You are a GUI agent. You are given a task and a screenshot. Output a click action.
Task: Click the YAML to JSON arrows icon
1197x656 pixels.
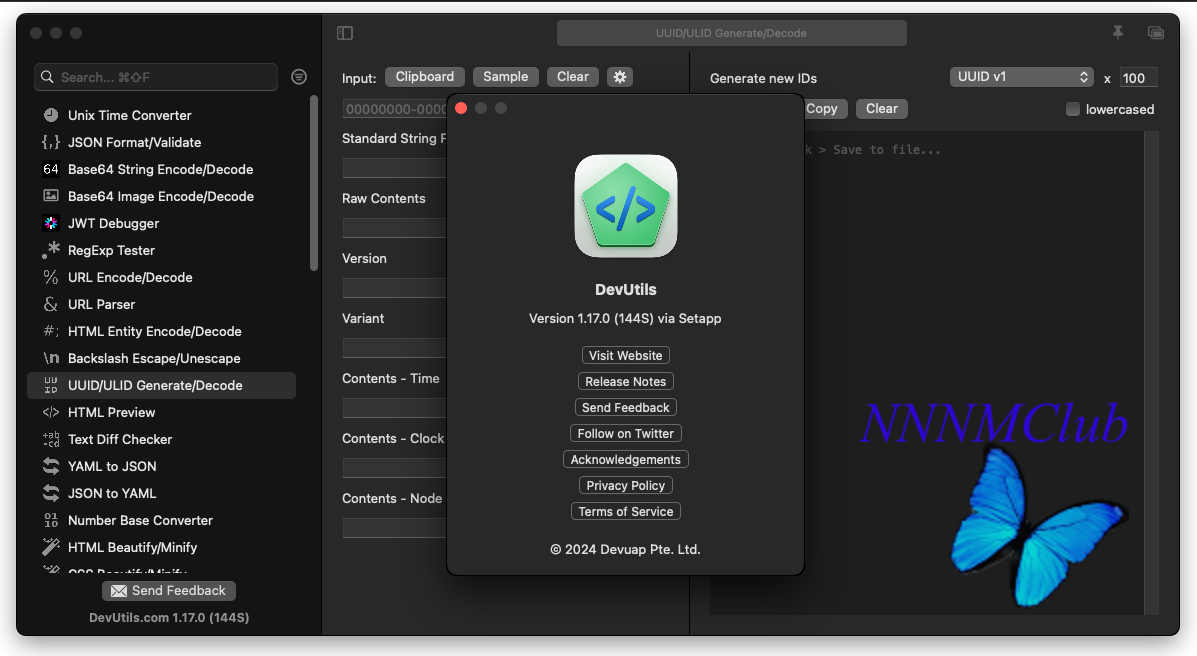pos(51,466)
